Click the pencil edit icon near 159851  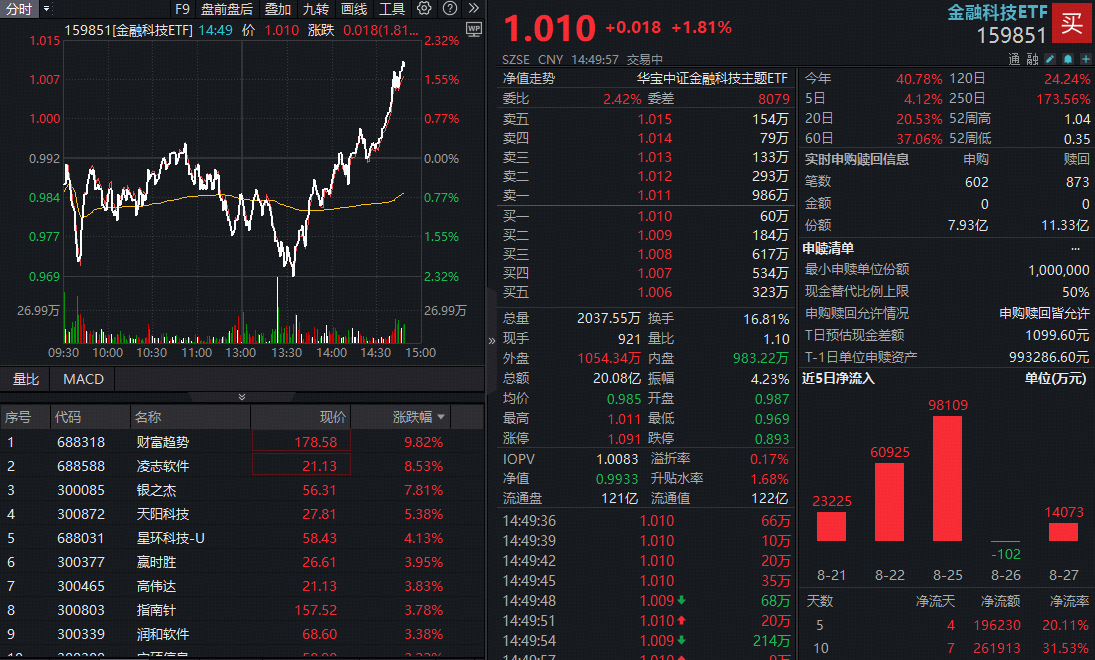(1050, 58)
